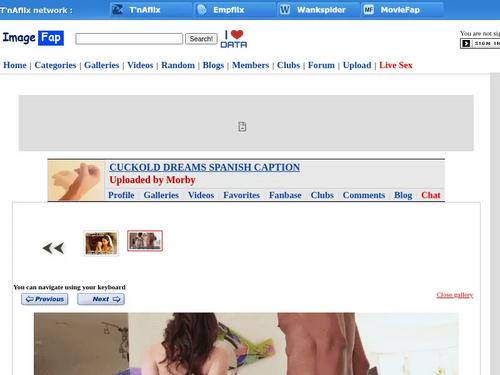The image size is (500, 375).
Task: Open the uploader's Comments tab
Action: [364, 195]
